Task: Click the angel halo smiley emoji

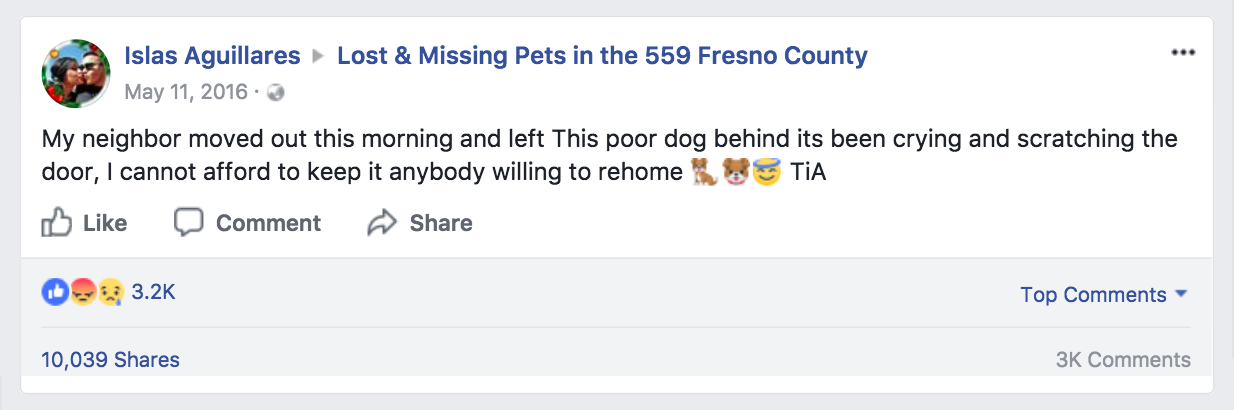Action: tap(765, 172)
